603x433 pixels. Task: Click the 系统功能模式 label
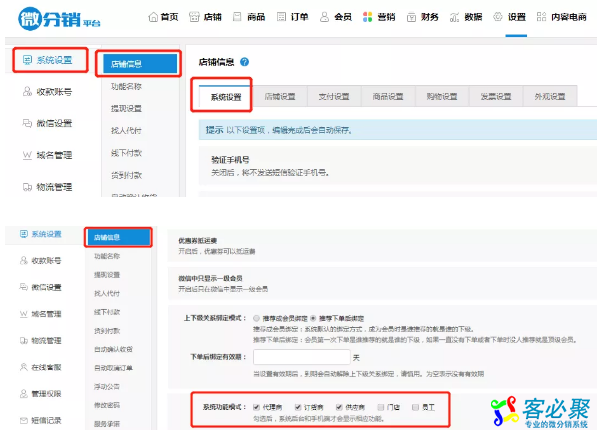coord(225,407)
